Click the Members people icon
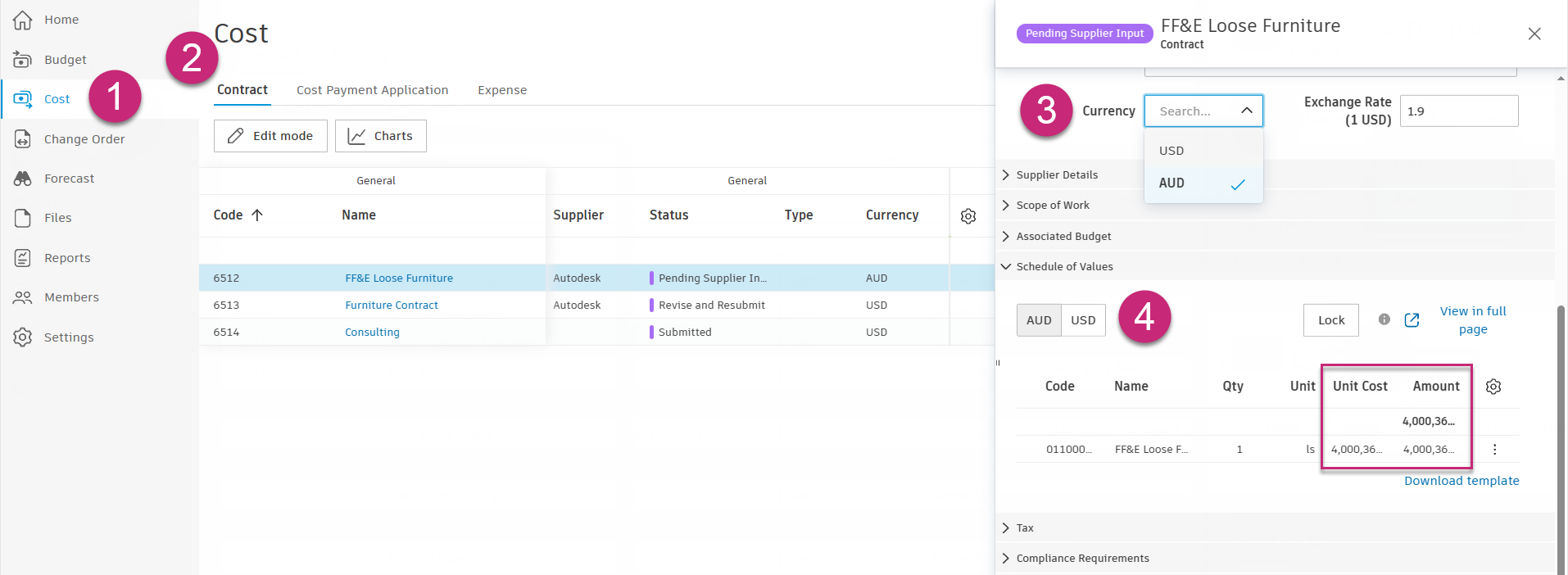Image resolution: width=1568 pixels, height=575 pixels. pos(23,297)
